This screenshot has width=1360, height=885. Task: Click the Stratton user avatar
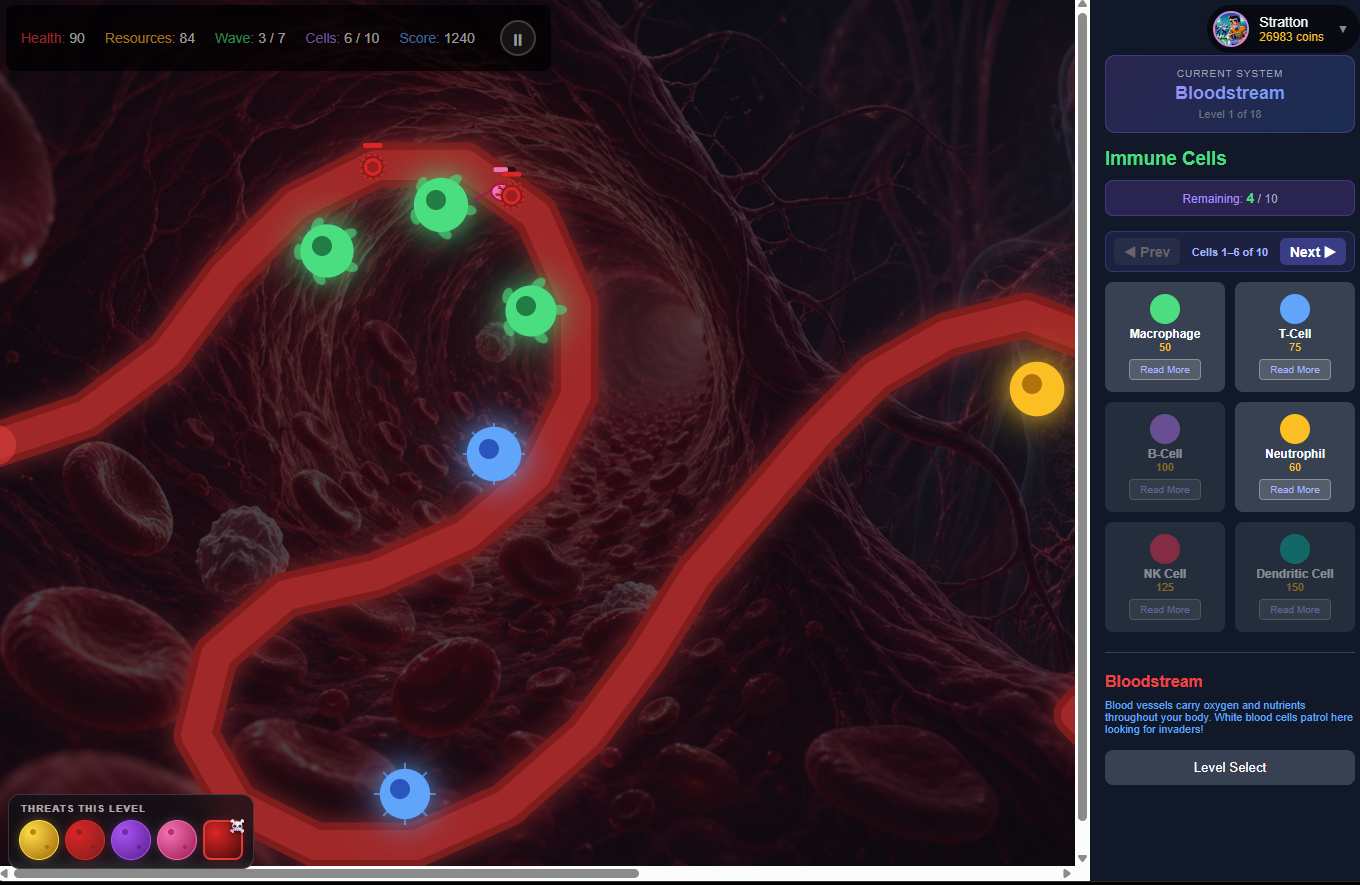[1231, 29]
